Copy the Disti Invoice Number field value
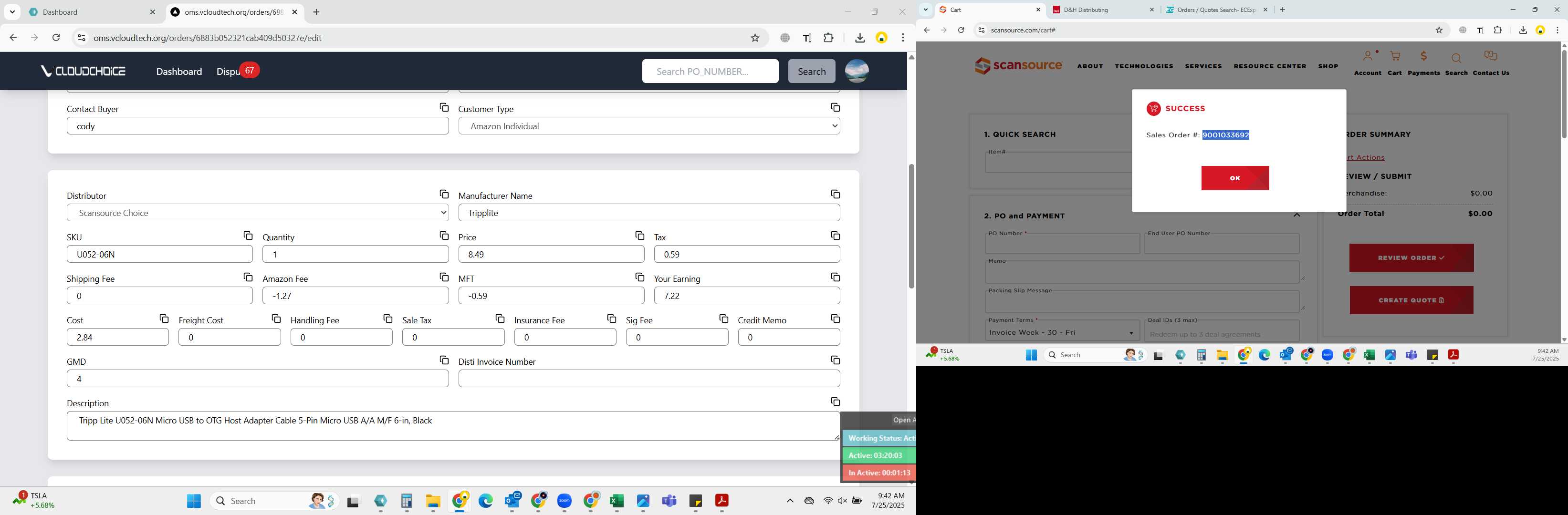The height and width of the screenshot is (515, 1568). click(835, 360)
